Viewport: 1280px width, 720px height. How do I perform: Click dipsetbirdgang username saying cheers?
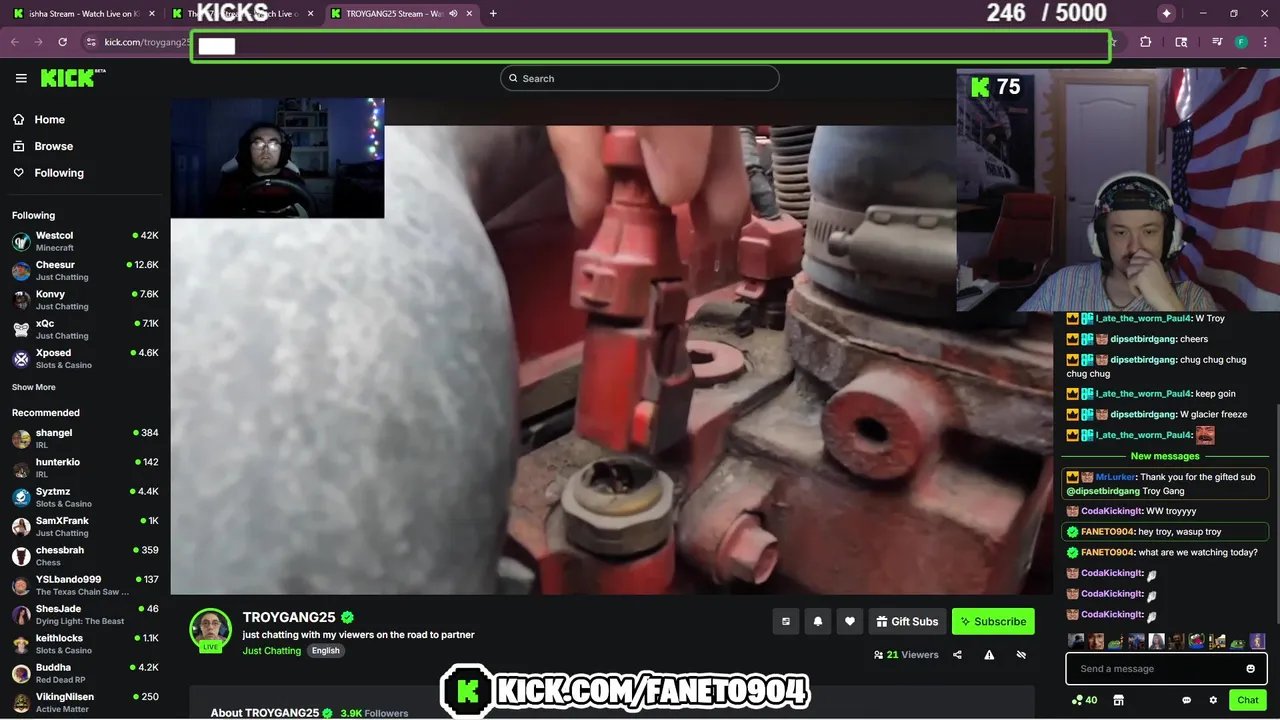pos(1143,339)
